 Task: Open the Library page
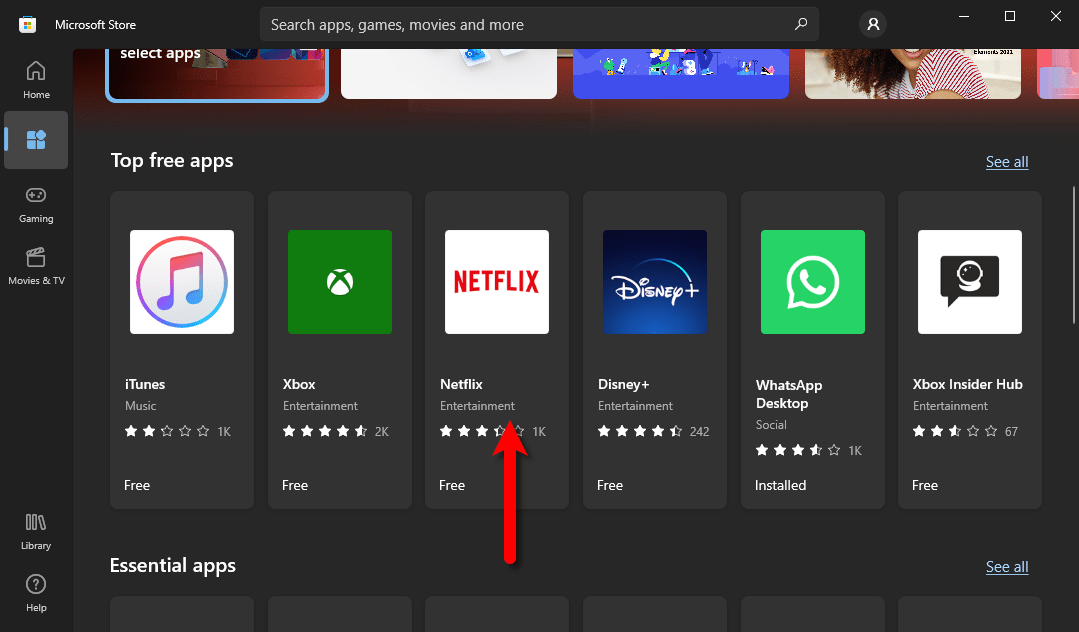[x=36, y=531]
